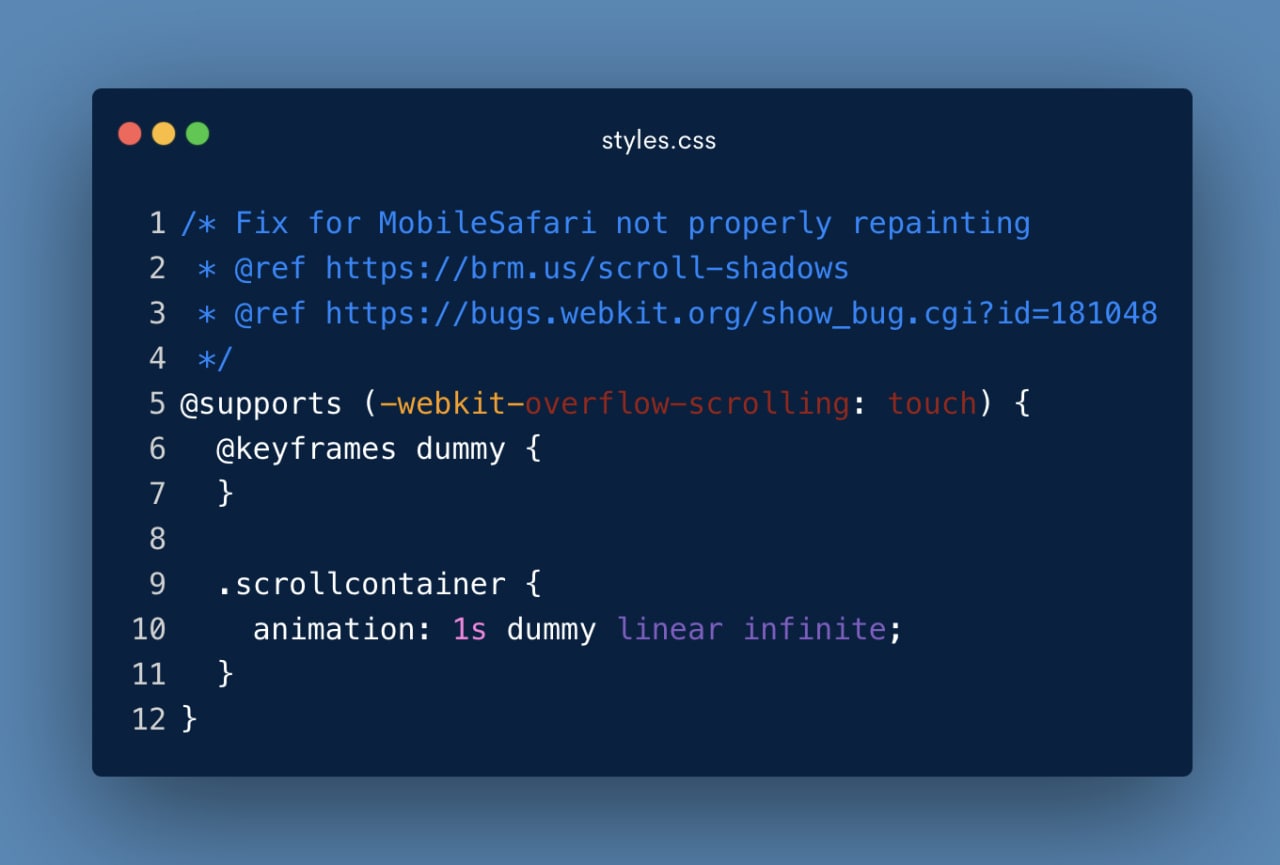Click the animation property name

coord(334,629)
